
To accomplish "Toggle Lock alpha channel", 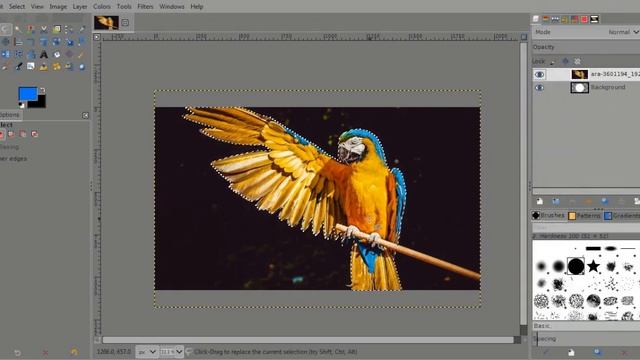I will click(x=577, y=61).
